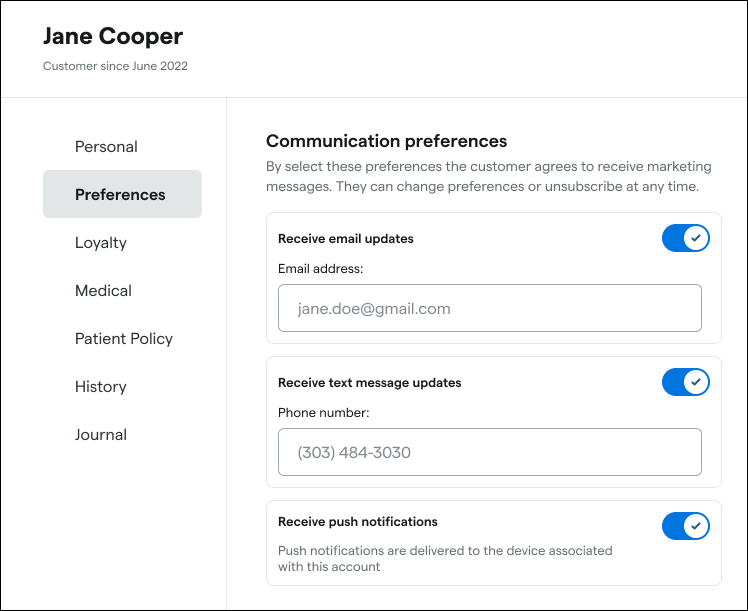
Task: Focus the phone number input field
Action: (490, 453)
